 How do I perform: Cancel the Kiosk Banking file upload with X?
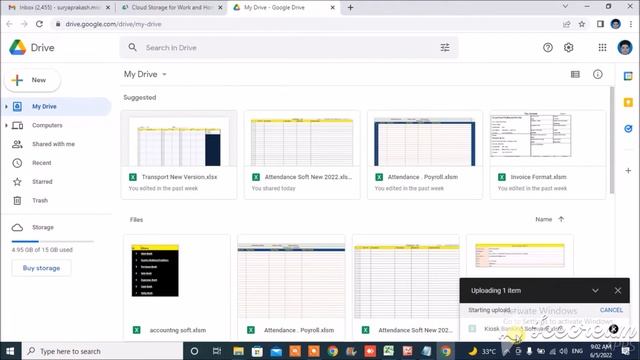pos(613,329)
